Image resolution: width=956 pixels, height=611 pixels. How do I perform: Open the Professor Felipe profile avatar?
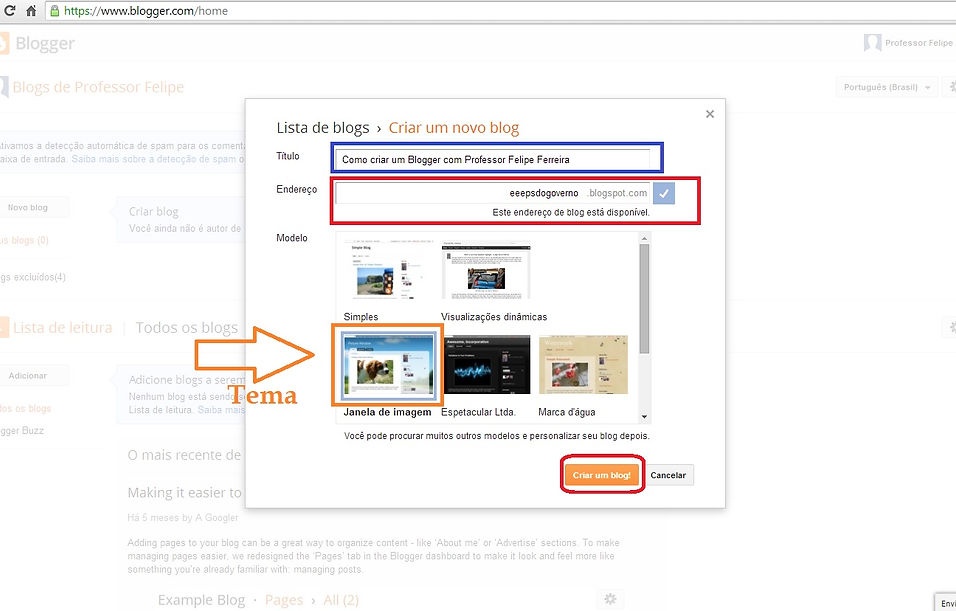pyautogui.click(x=872, y=43)
